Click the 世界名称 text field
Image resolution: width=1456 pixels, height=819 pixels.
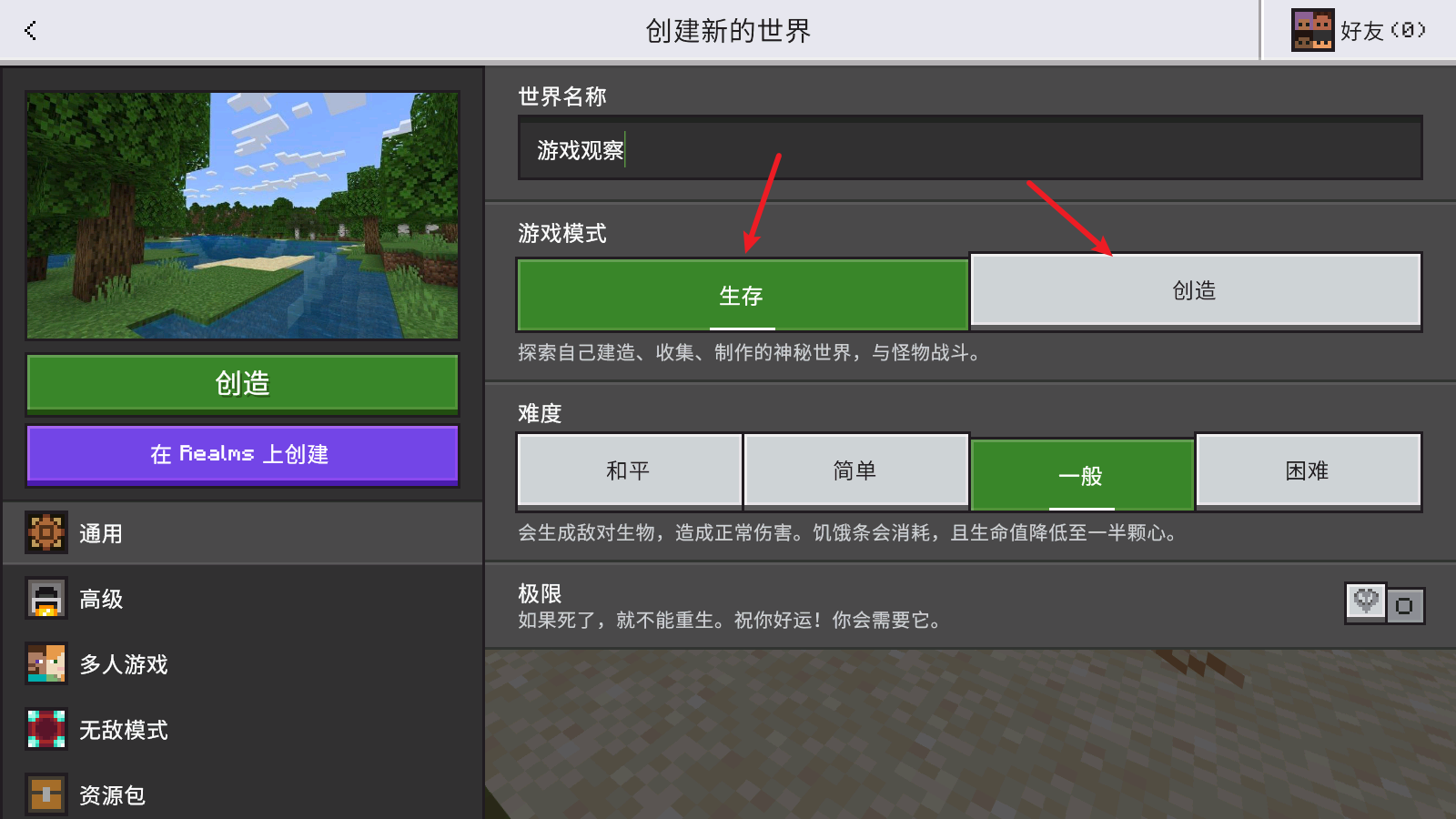pyautogui.click(x=970, y=149)
